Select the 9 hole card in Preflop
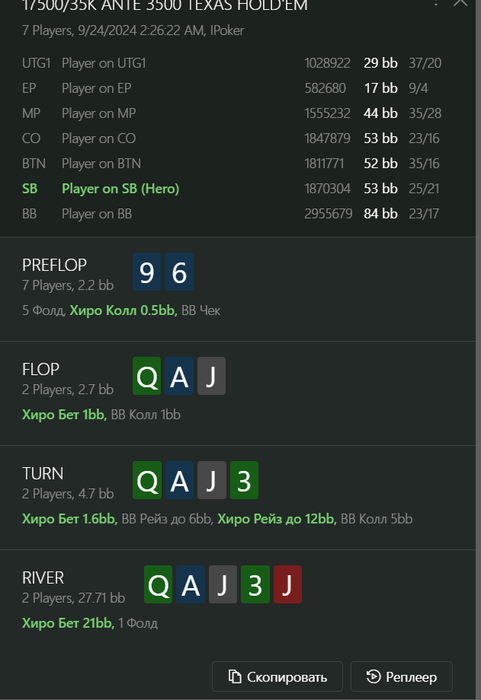 (x=147, y=272)
